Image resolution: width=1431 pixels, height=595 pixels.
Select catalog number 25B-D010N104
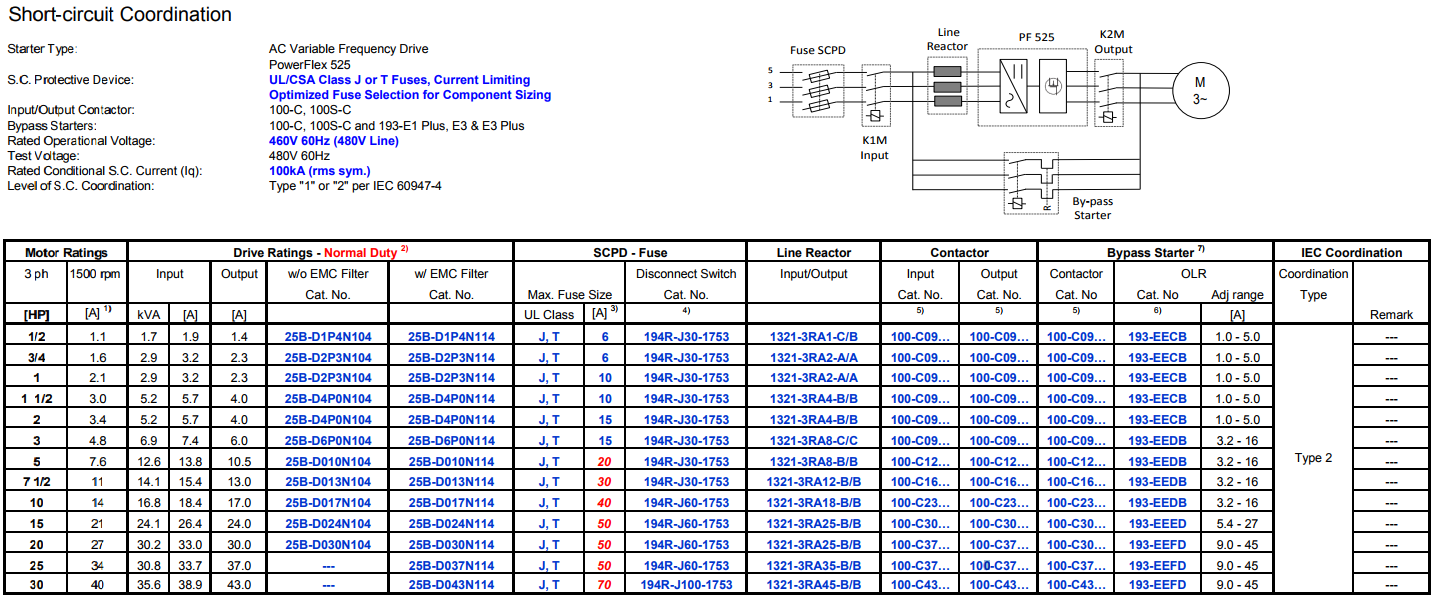[x=328, y=462]
